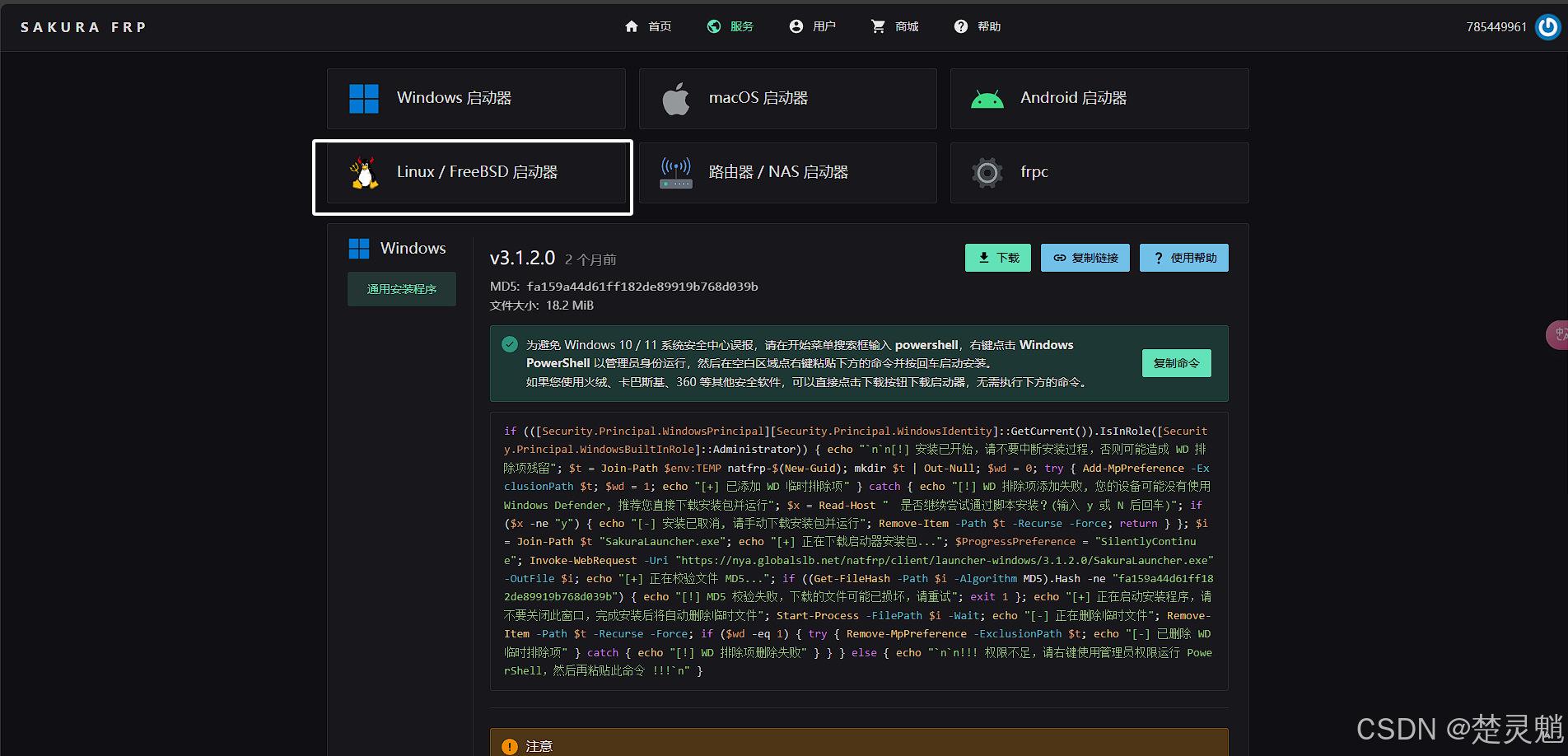Click the MD5 hash value text
Viewport: 1568px width, 756px height.
[x=642, y=287]
